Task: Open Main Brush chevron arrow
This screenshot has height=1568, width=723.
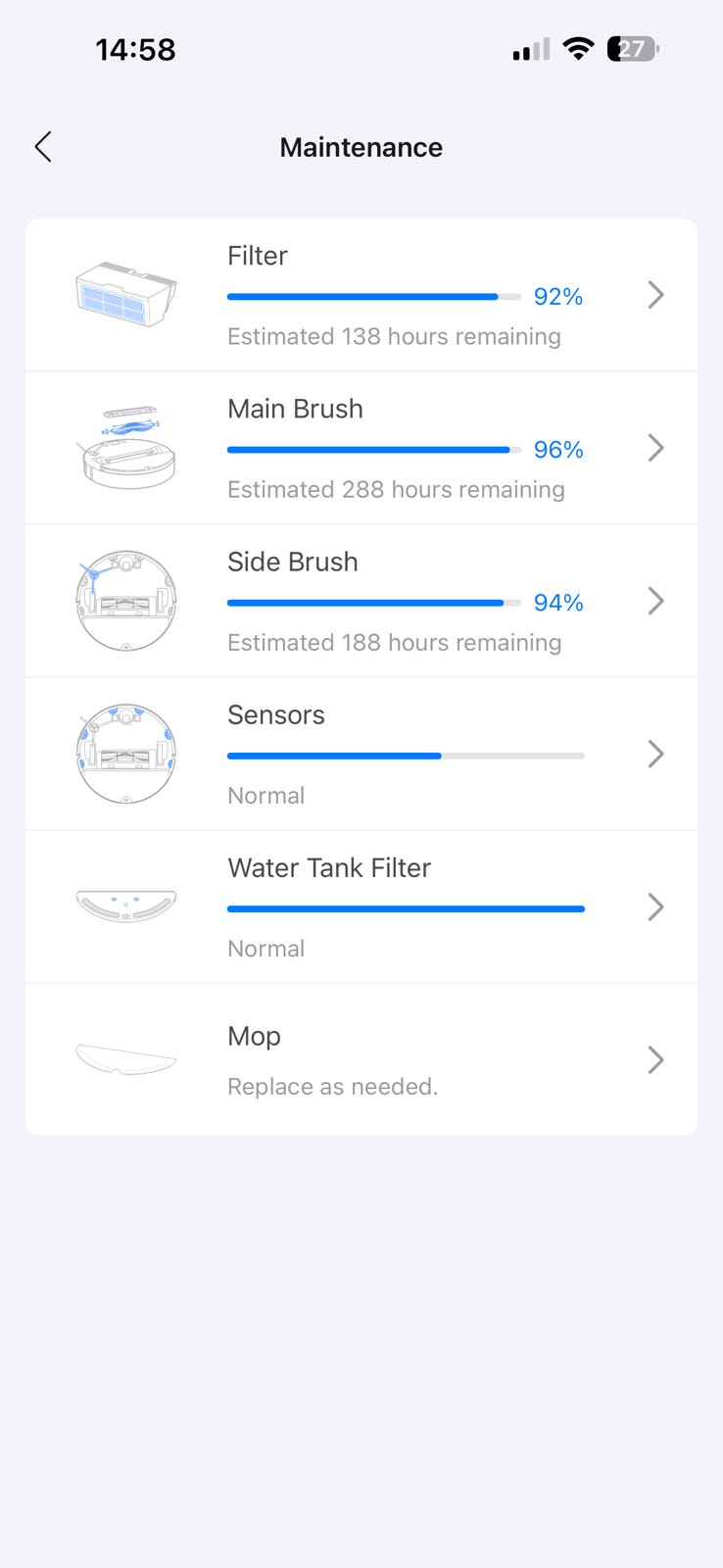Action: (655, 448)
